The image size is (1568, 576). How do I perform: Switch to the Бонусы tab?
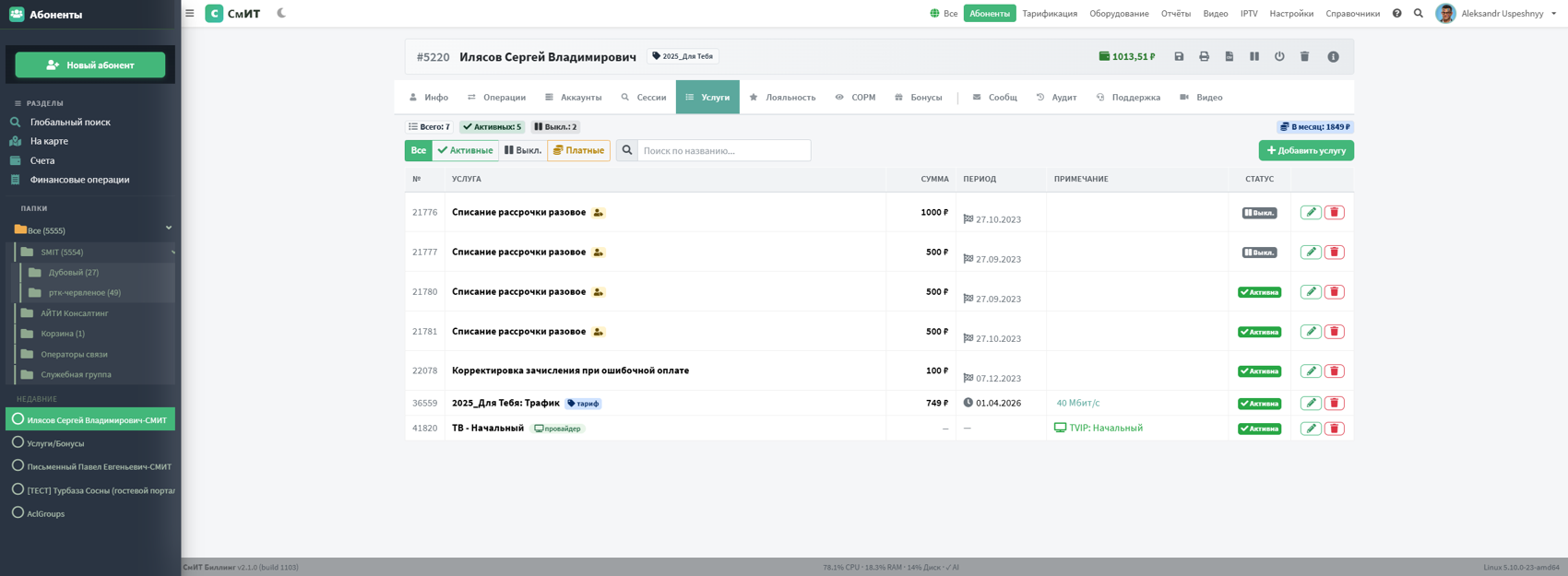918,97
